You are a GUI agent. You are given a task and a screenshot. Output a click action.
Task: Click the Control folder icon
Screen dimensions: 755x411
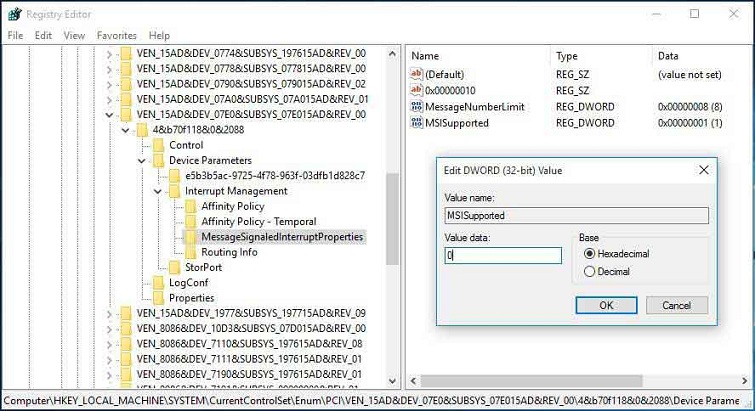pos(158,145)
